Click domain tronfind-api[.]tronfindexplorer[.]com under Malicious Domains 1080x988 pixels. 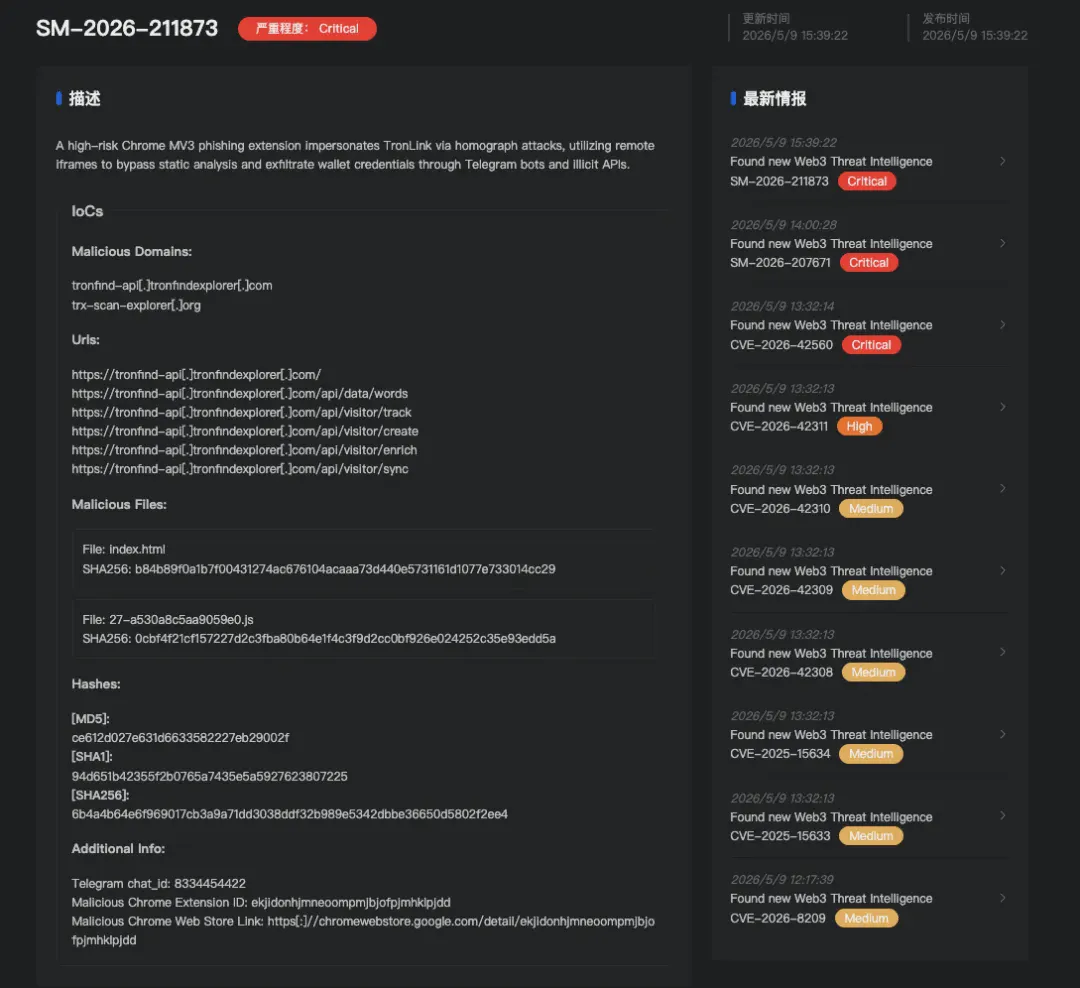[172, 285]
